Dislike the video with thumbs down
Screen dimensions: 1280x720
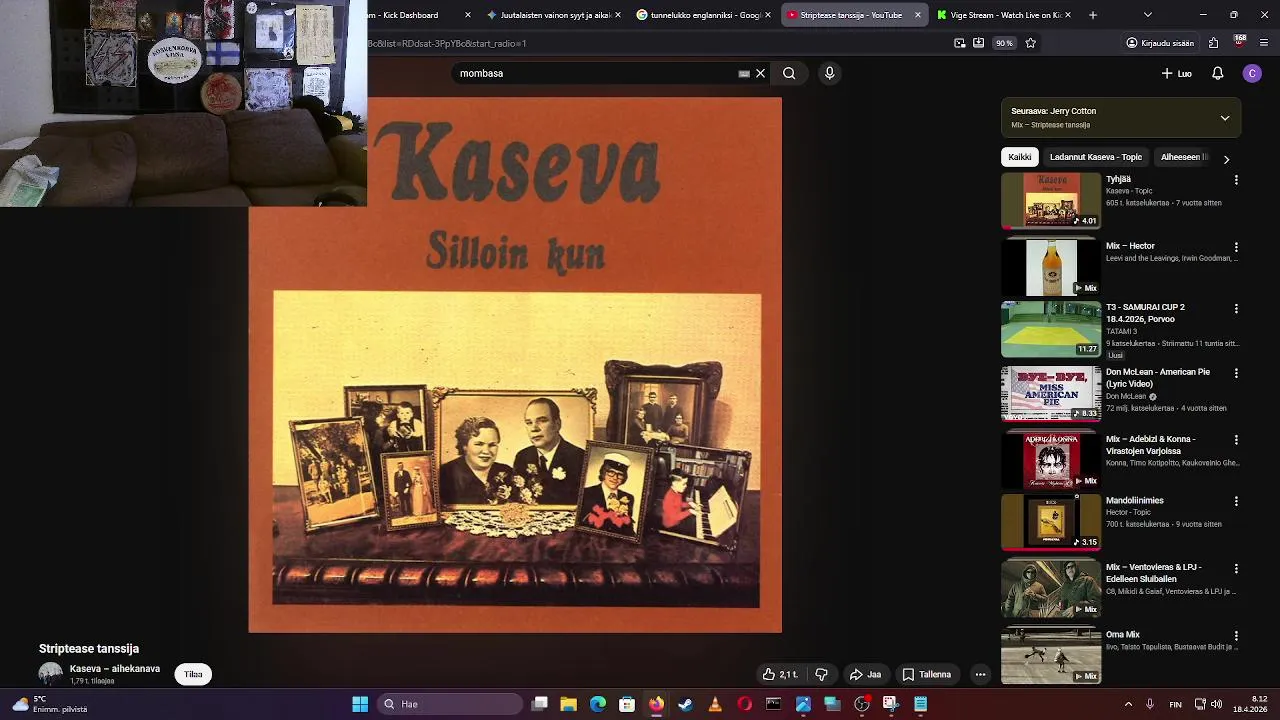coord(821,674)
